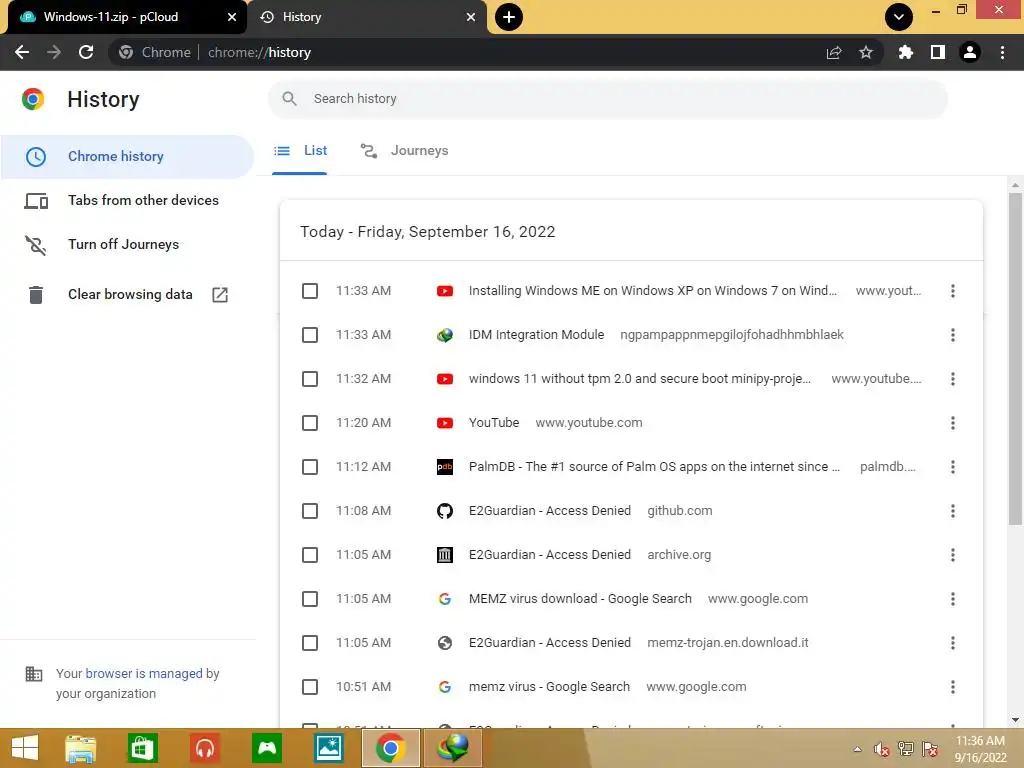Focus the Search history field
The height and width of the screenshot is (768, 1024).
[607, 99]
